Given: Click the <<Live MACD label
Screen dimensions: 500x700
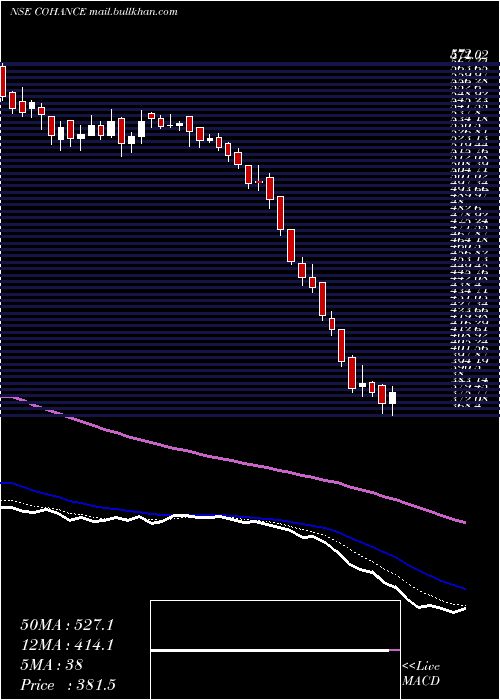Looking at the screenshot, I should point(421,674).
